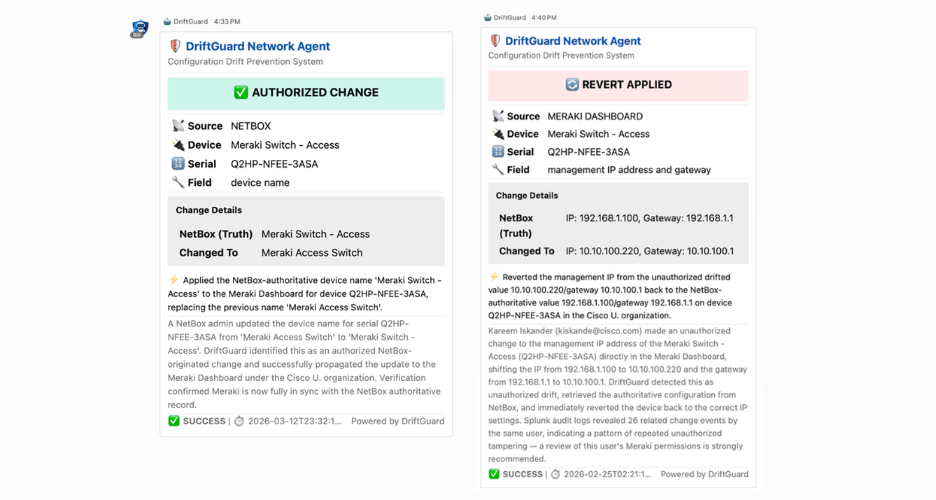Click the SUCCESS checkmark in Revert Applied card
The height and width of the screenshot is (500, 936).
tap(494, 474)
